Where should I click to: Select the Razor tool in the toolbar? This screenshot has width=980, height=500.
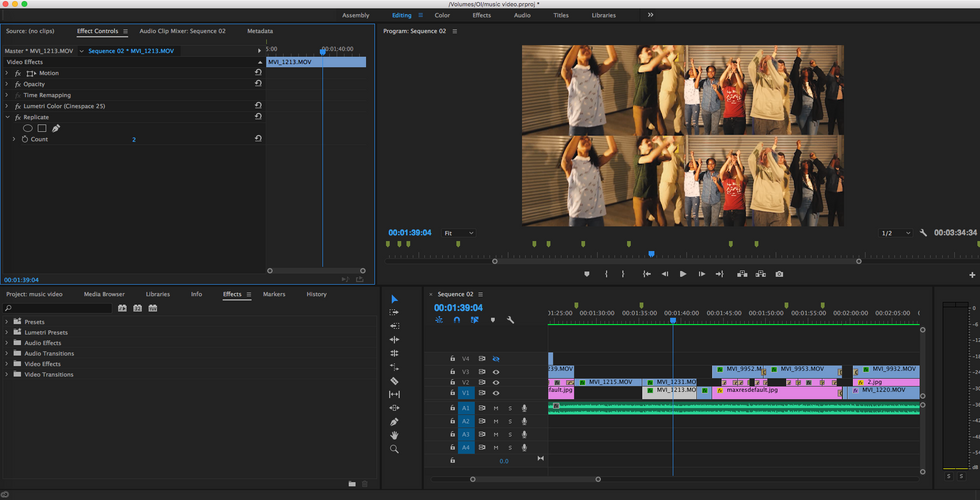(x=394, y=381)
